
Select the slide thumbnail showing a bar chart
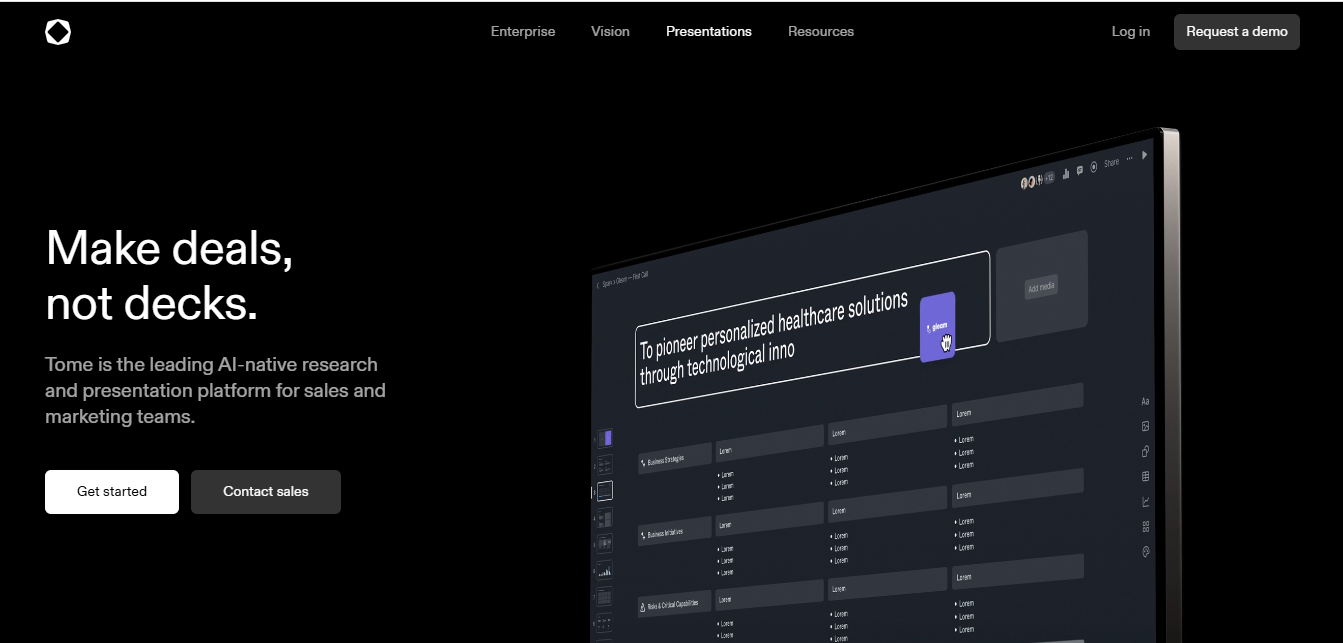pos(605,570)
